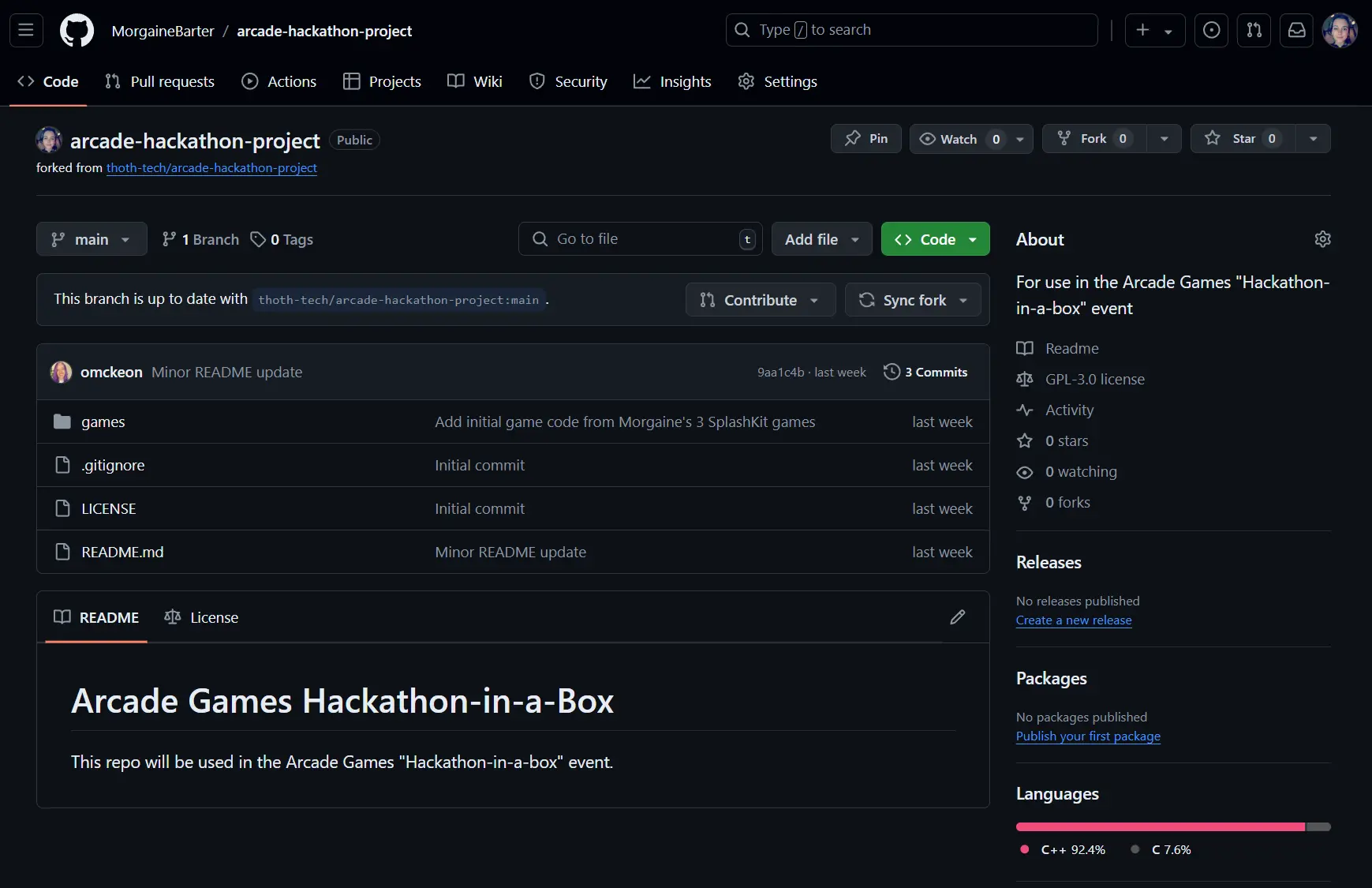
Task: Click Create a new release link
Action: [x=1074, y=620]
